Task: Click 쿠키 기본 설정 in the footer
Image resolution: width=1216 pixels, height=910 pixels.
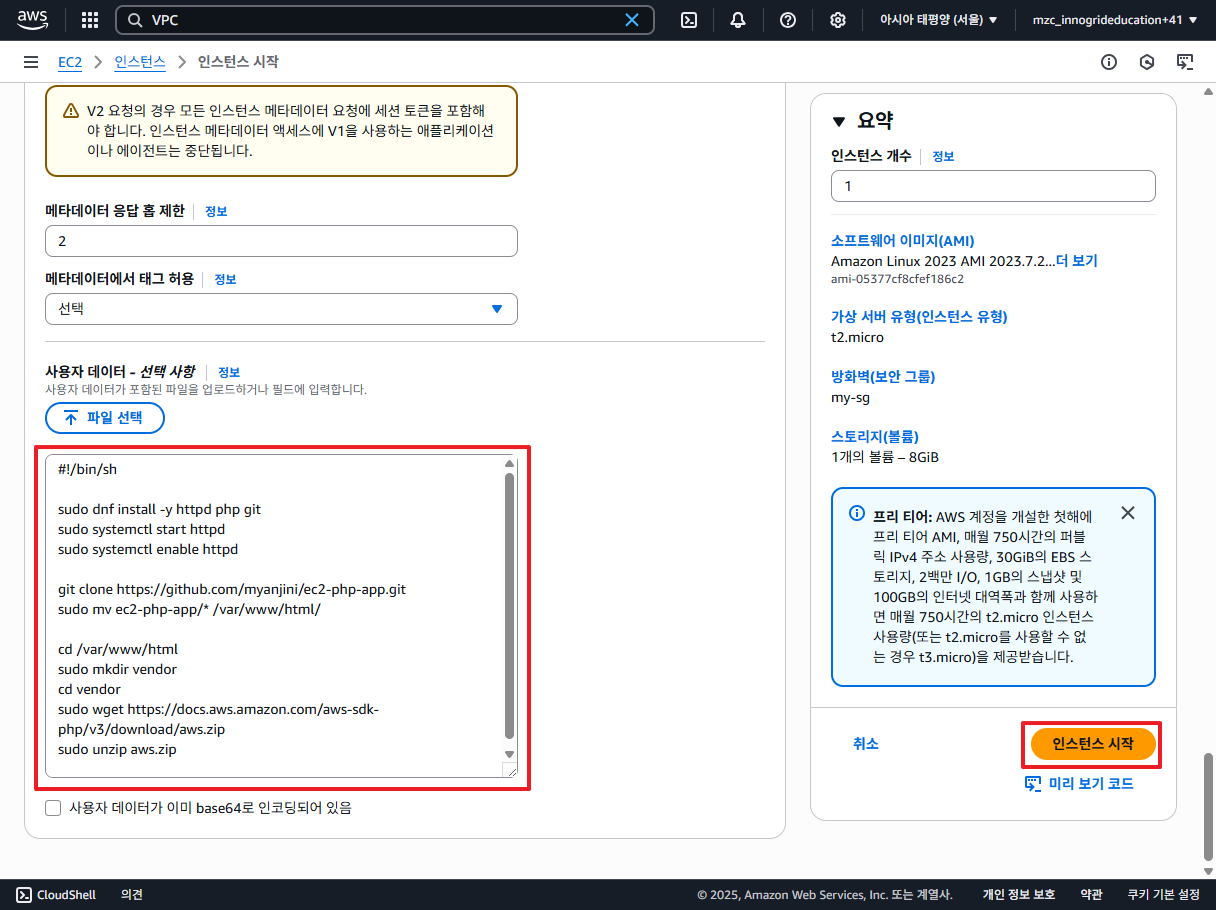Action: tap(1163, 895)
